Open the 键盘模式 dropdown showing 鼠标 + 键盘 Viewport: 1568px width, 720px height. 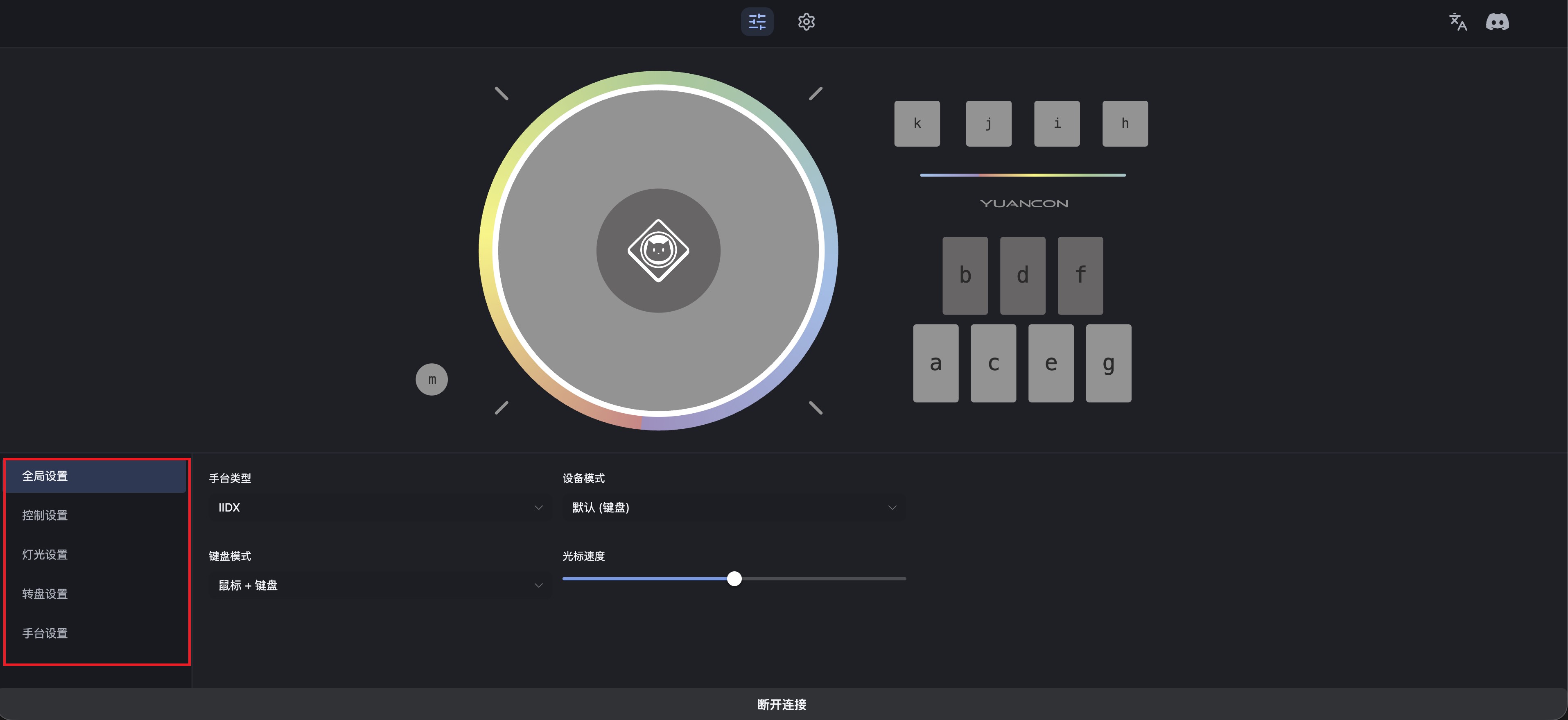pos(380,585)
